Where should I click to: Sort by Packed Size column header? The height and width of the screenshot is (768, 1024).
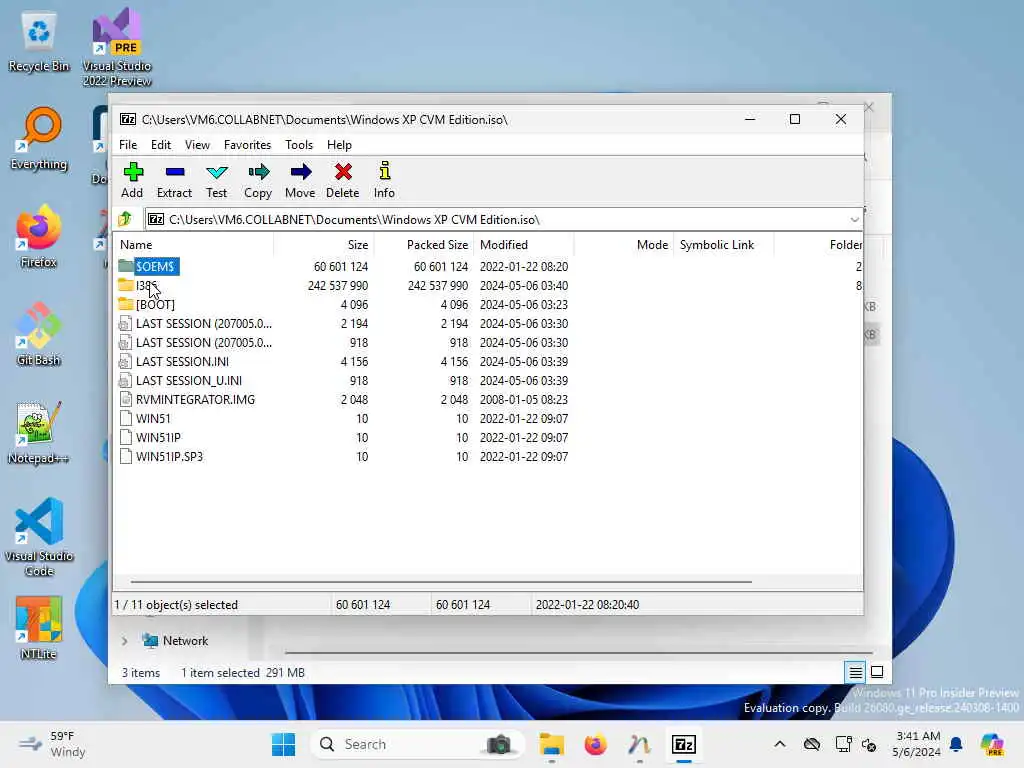(x=424, y=245)
